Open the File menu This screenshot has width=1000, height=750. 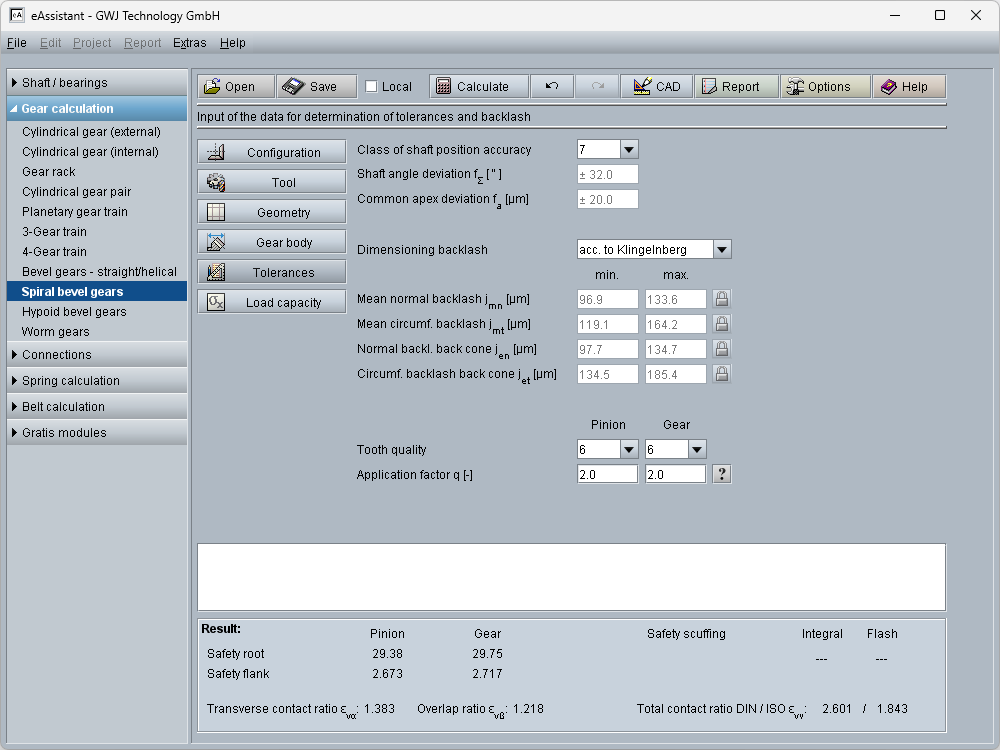tap(16, 43)
